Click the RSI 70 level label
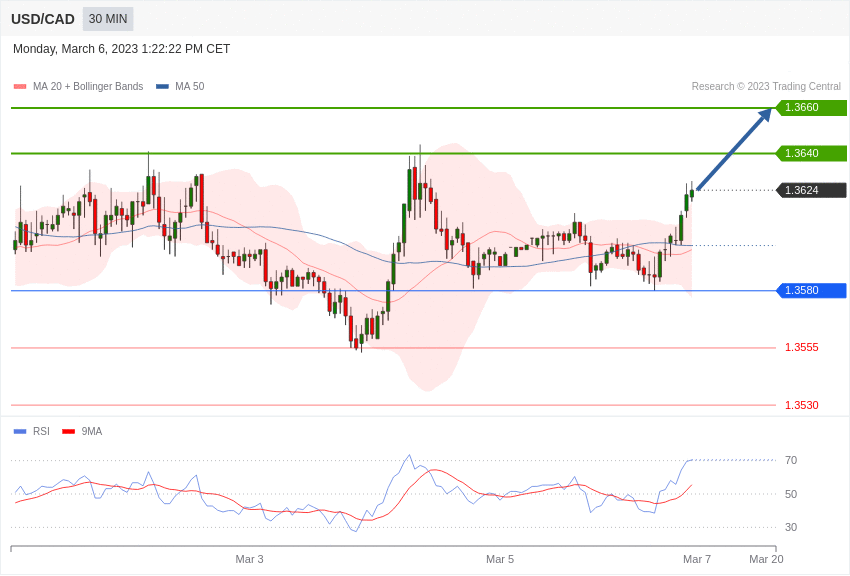This screenshot has height=576, width=850. pyautogui.click(x=791, y=460)
